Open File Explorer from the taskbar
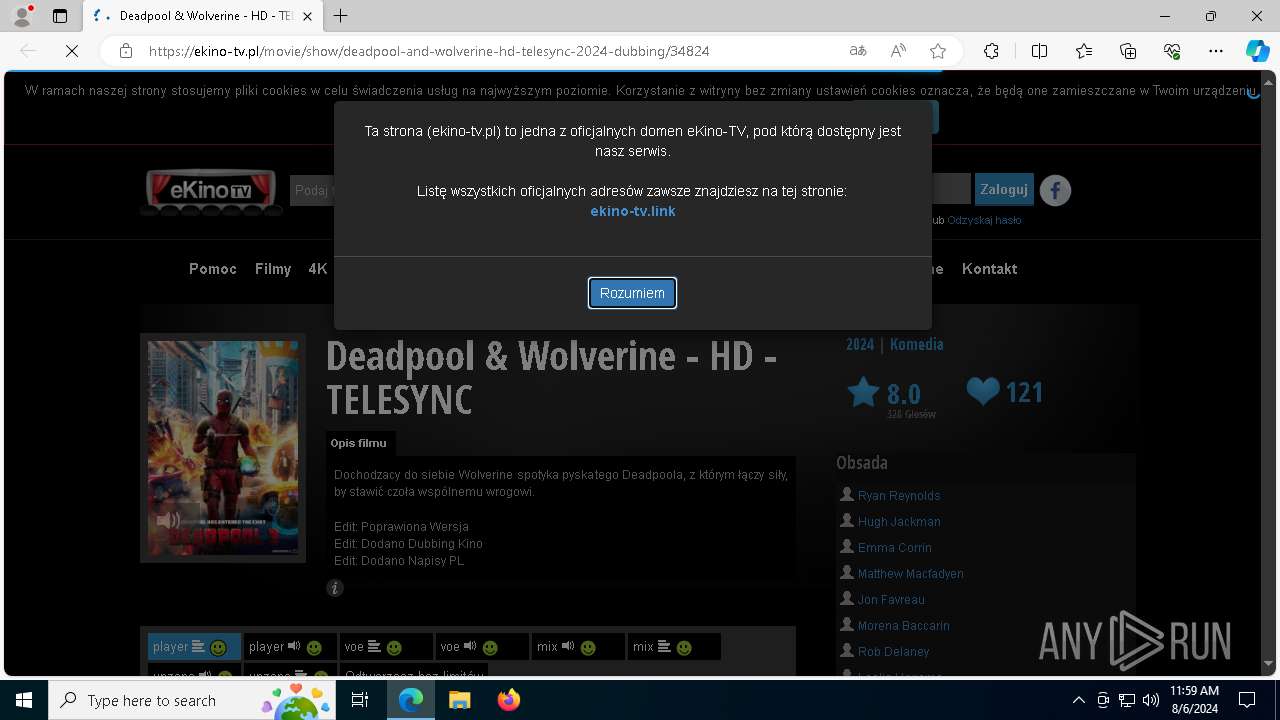 pyautogui.click(x=459, y=700)
